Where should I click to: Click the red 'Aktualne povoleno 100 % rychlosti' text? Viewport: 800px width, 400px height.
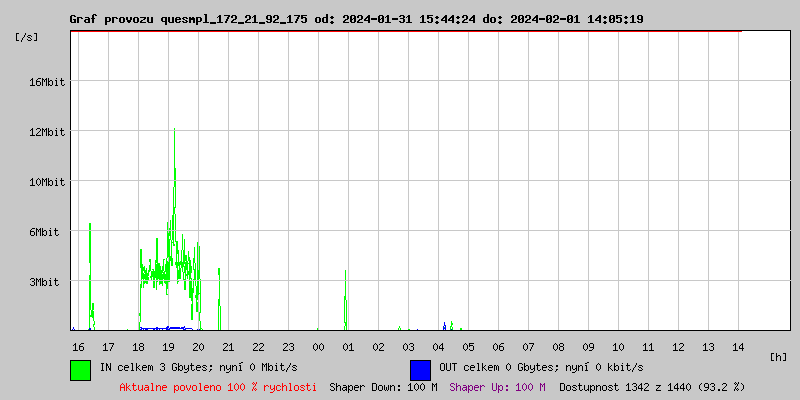218,386
